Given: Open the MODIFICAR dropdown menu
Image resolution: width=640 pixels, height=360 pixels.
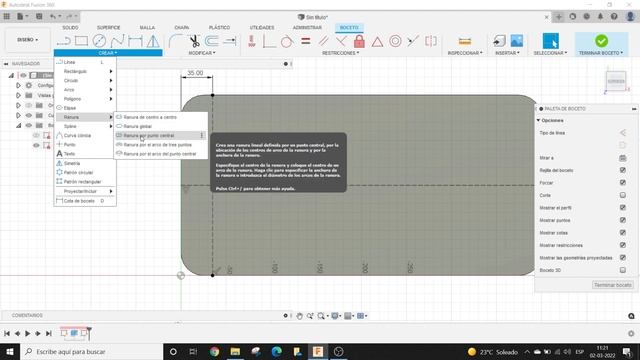Looking at the screenshot, I should 202,53.
